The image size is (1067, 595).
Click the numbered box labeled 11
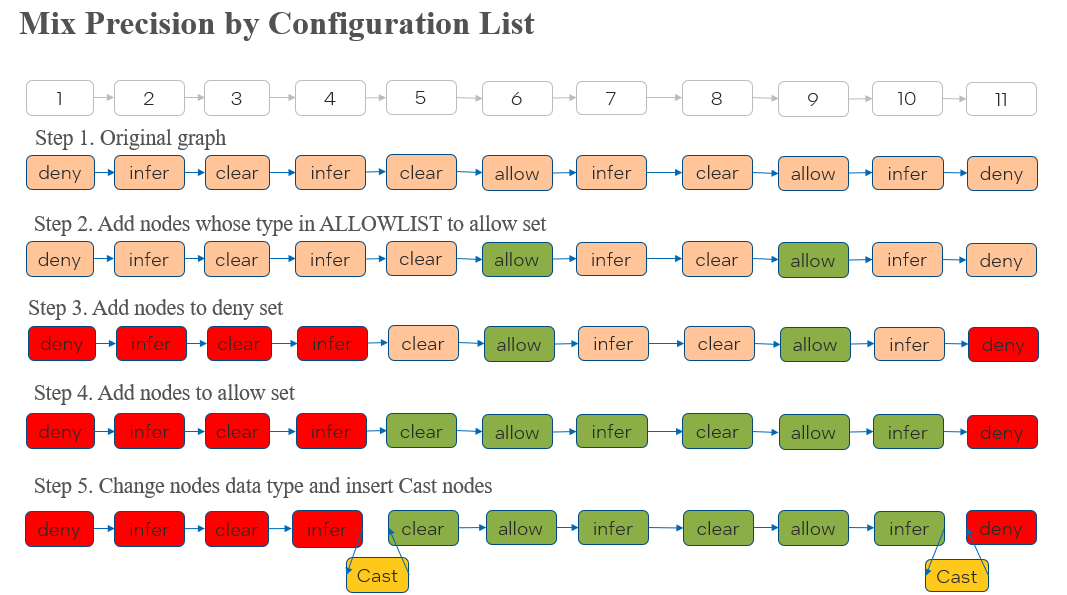tap(1001, 99)
